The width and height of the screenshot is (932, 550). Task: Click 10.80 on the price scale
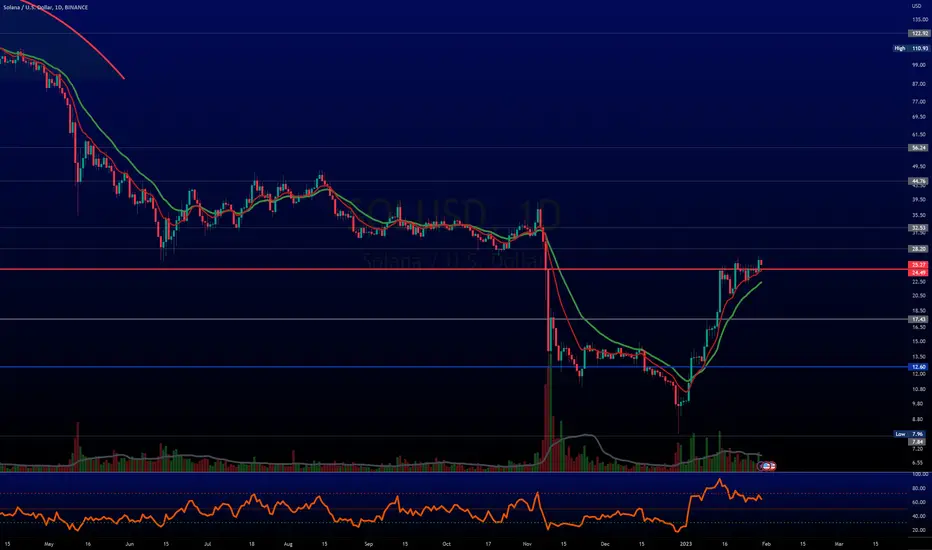(x=920, y=389)
